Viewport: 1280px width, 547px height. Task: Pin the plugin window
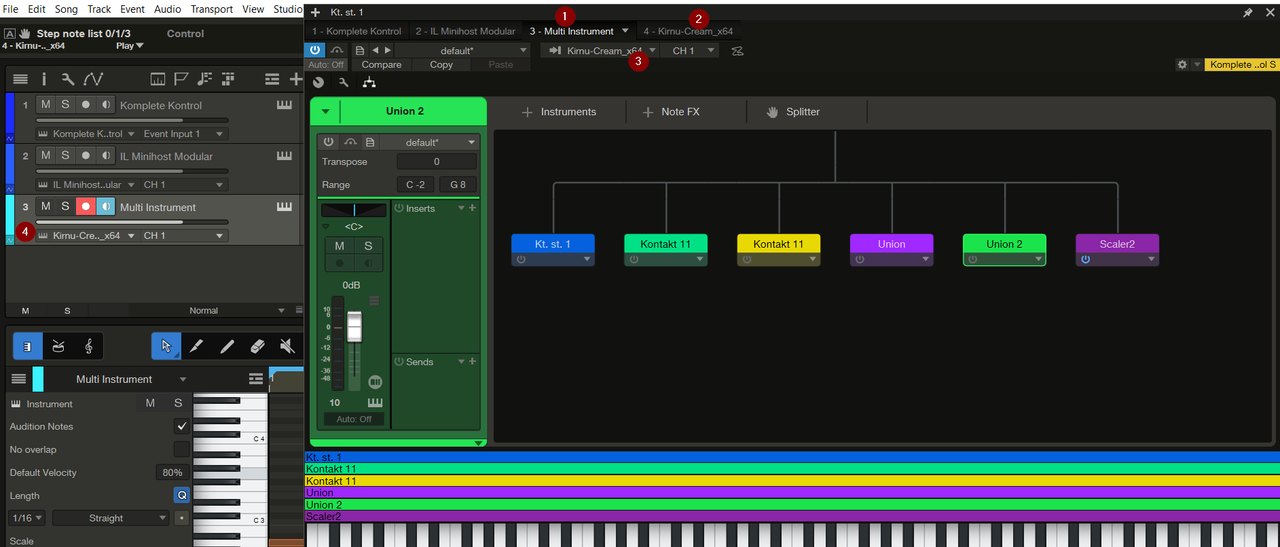[1248, 12]
